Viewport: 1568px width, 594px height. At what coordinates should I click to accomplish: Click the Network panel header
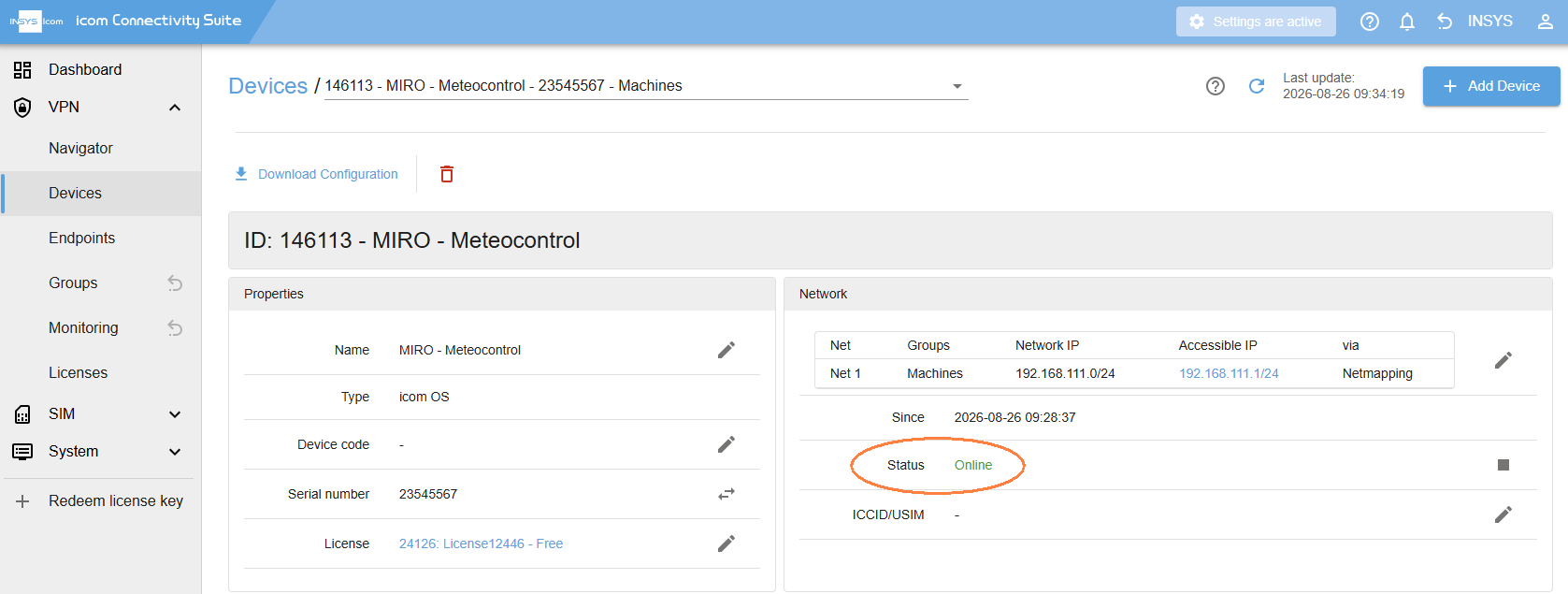[x=1168, y=294]
